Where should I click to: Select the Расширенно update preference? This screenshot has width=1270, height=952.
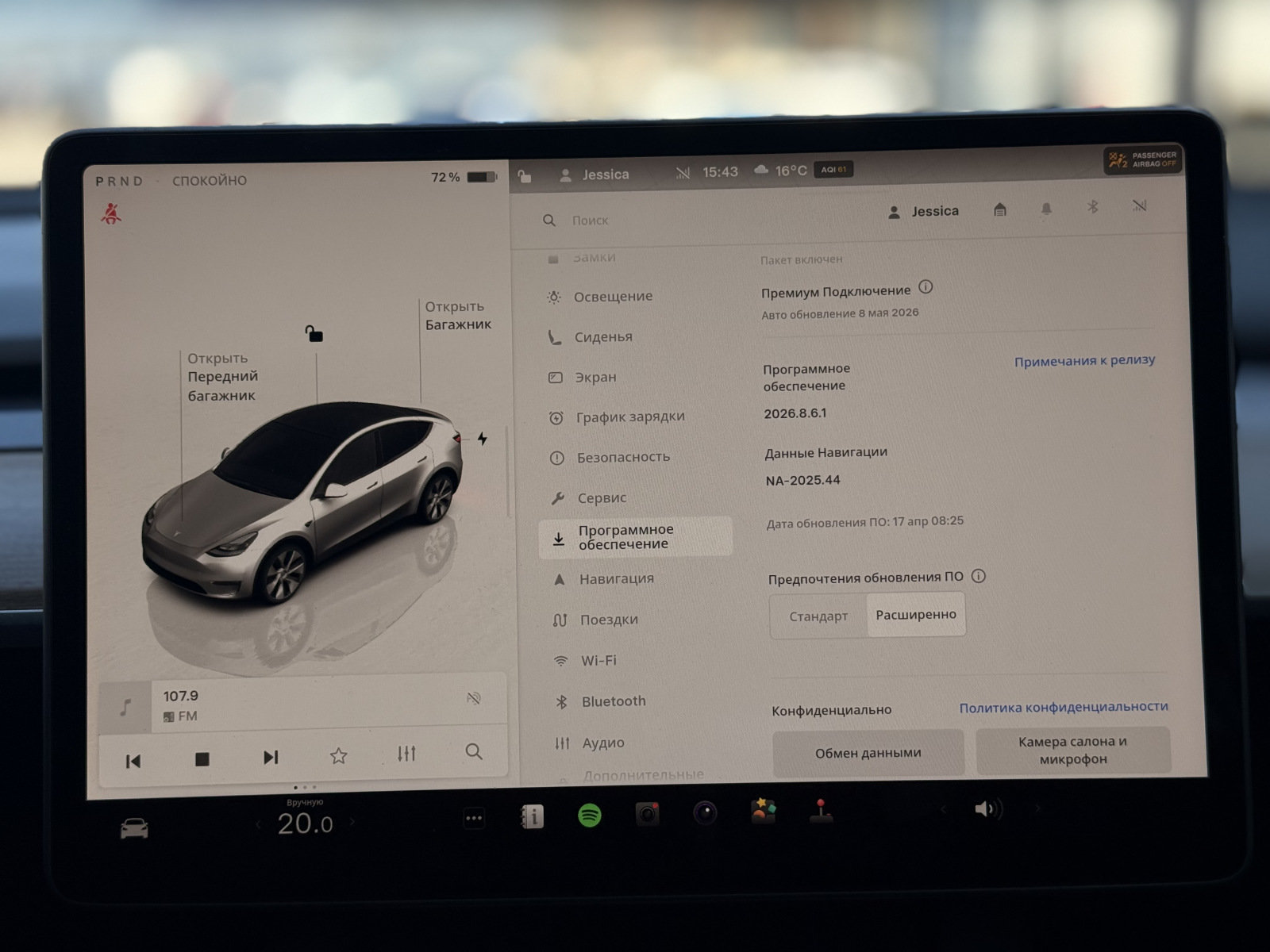916,615
